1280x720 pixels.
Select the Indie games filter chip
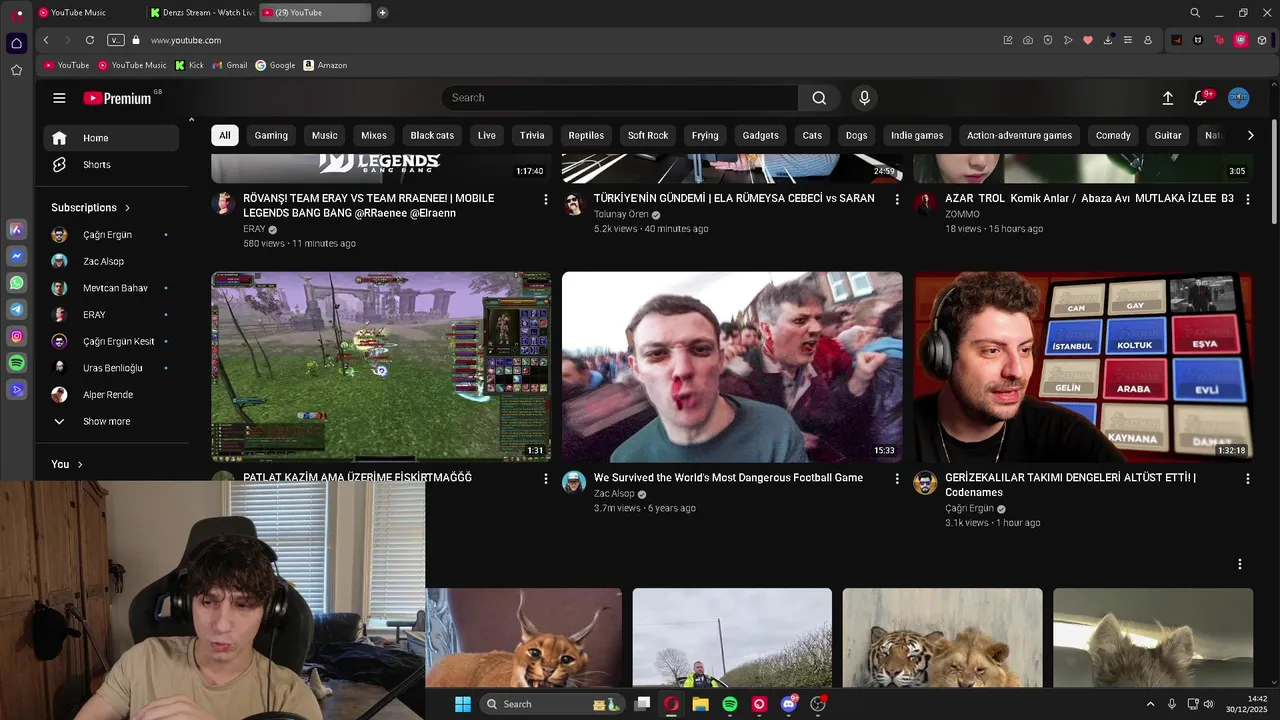click(917, 135)
